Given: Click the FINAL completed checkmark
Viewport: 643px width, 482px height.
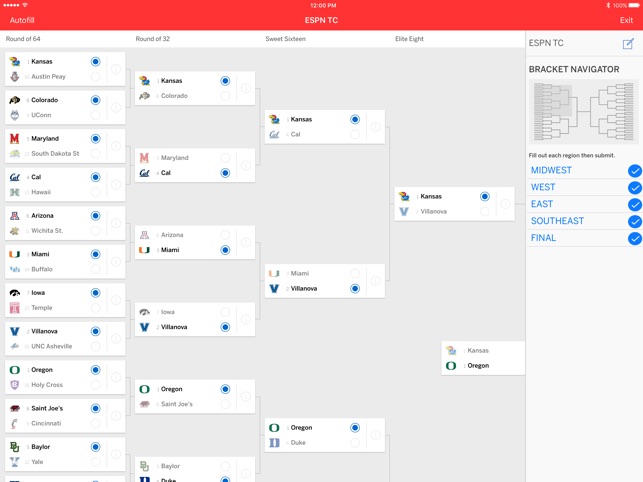Looking at the screenshot, I should (x=635, y=238).
